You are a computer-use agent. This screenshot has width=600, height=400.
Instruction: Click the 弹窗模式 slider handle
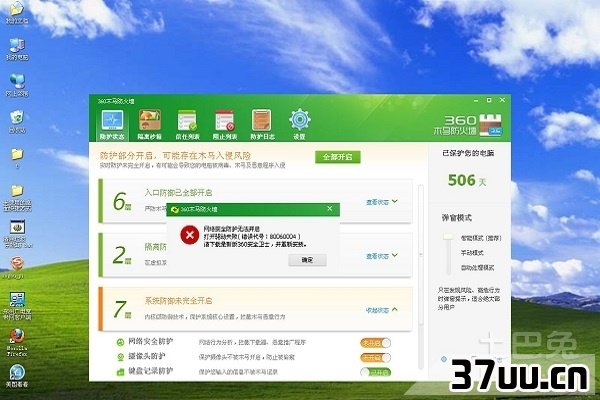pyautogui.click(x=448, y=237)
